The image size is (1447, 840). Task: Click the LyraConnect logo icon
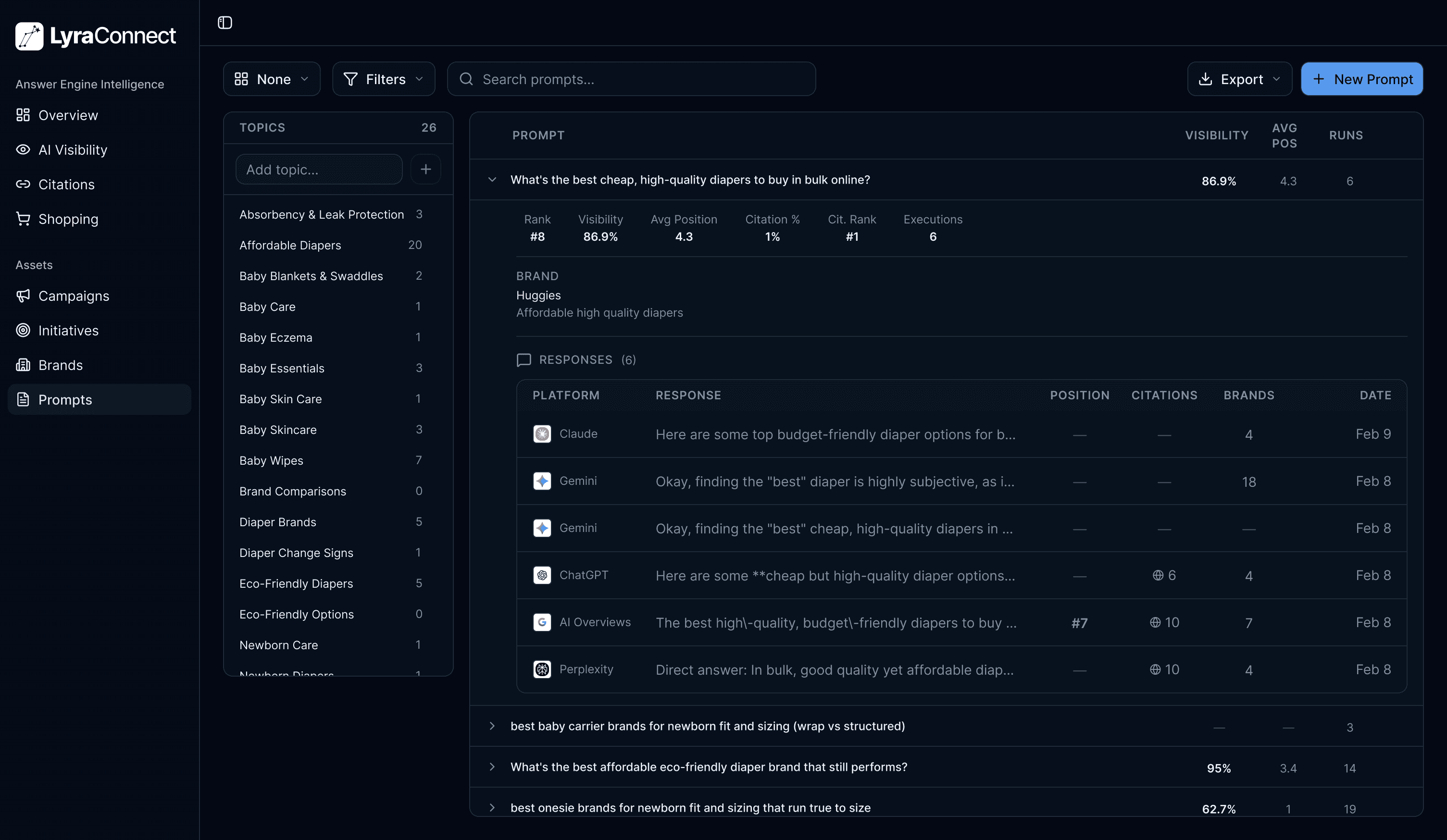coord(30,36)
